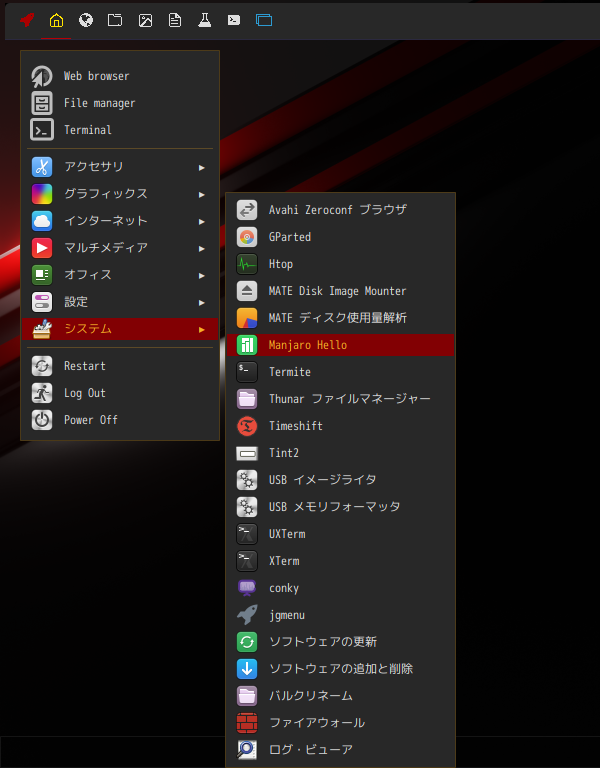Open ファイアウォール entry
The height and width of the screenshot is (768, 600).
click(341, 722)
